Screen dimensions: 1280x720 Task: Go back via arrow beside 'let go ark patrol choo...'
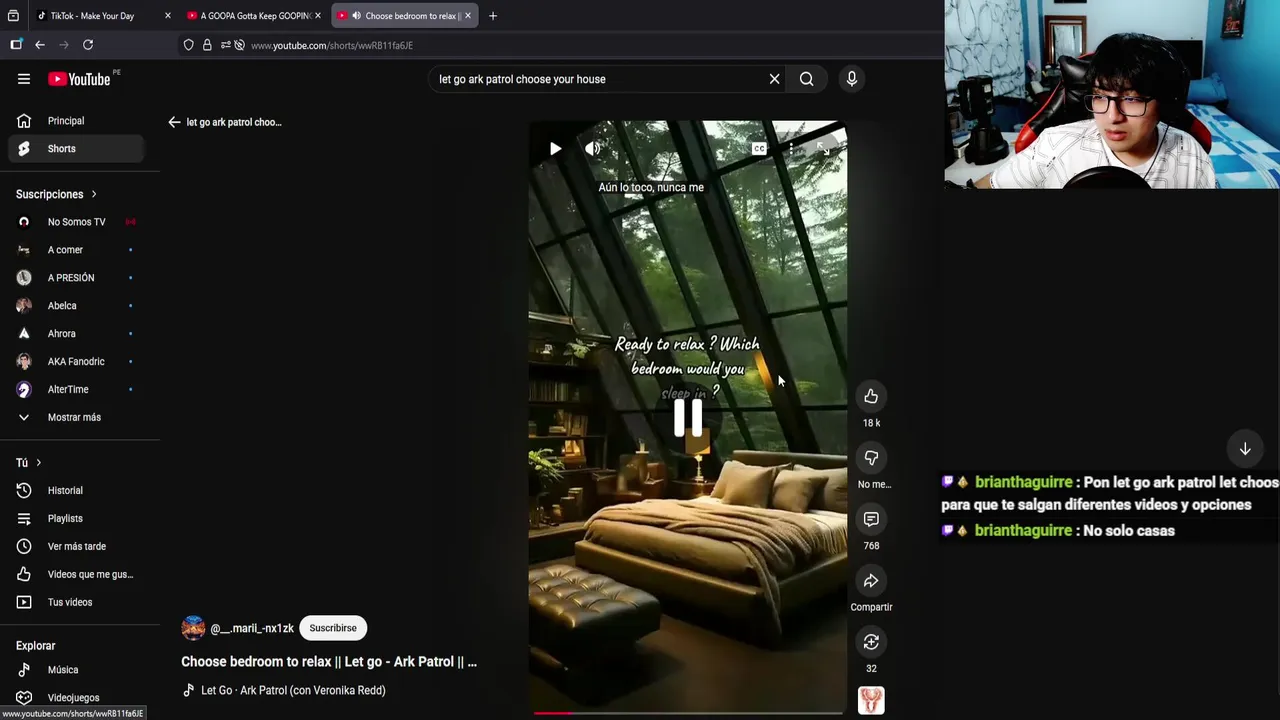click(x=174, y=122)
